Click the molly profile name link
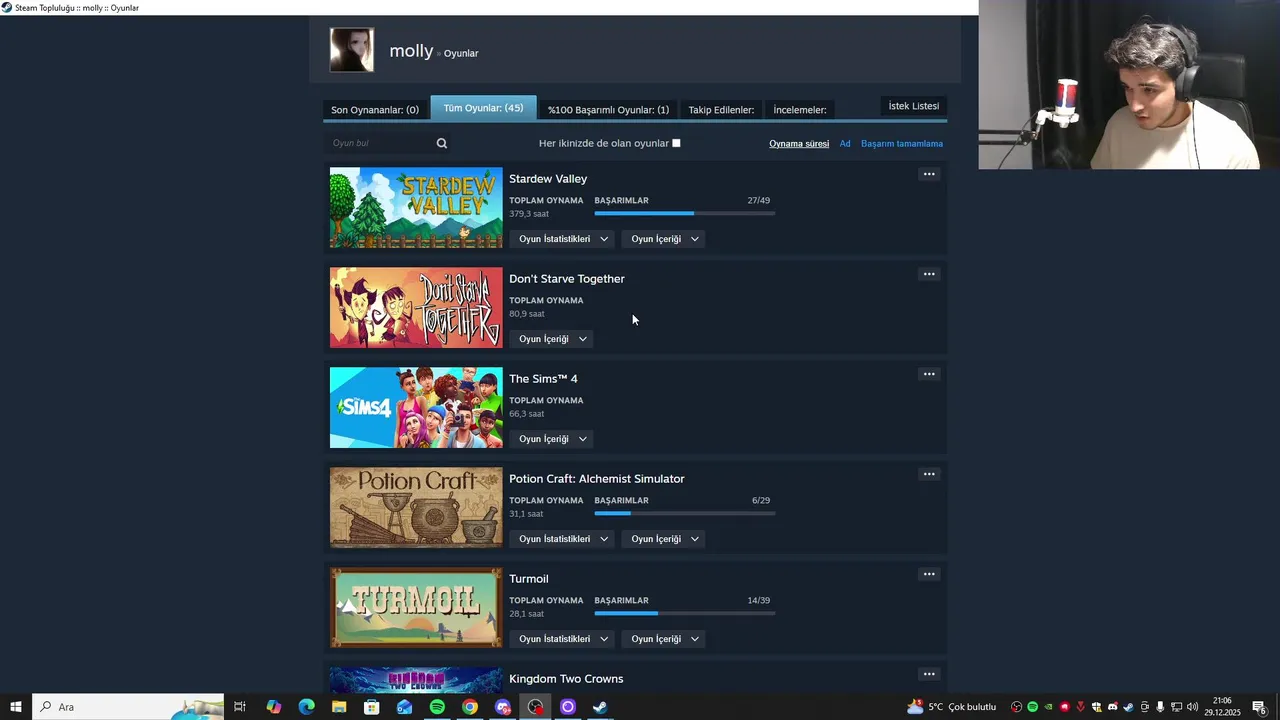Viewport: 1280px width, 720px height. (411, 51)
